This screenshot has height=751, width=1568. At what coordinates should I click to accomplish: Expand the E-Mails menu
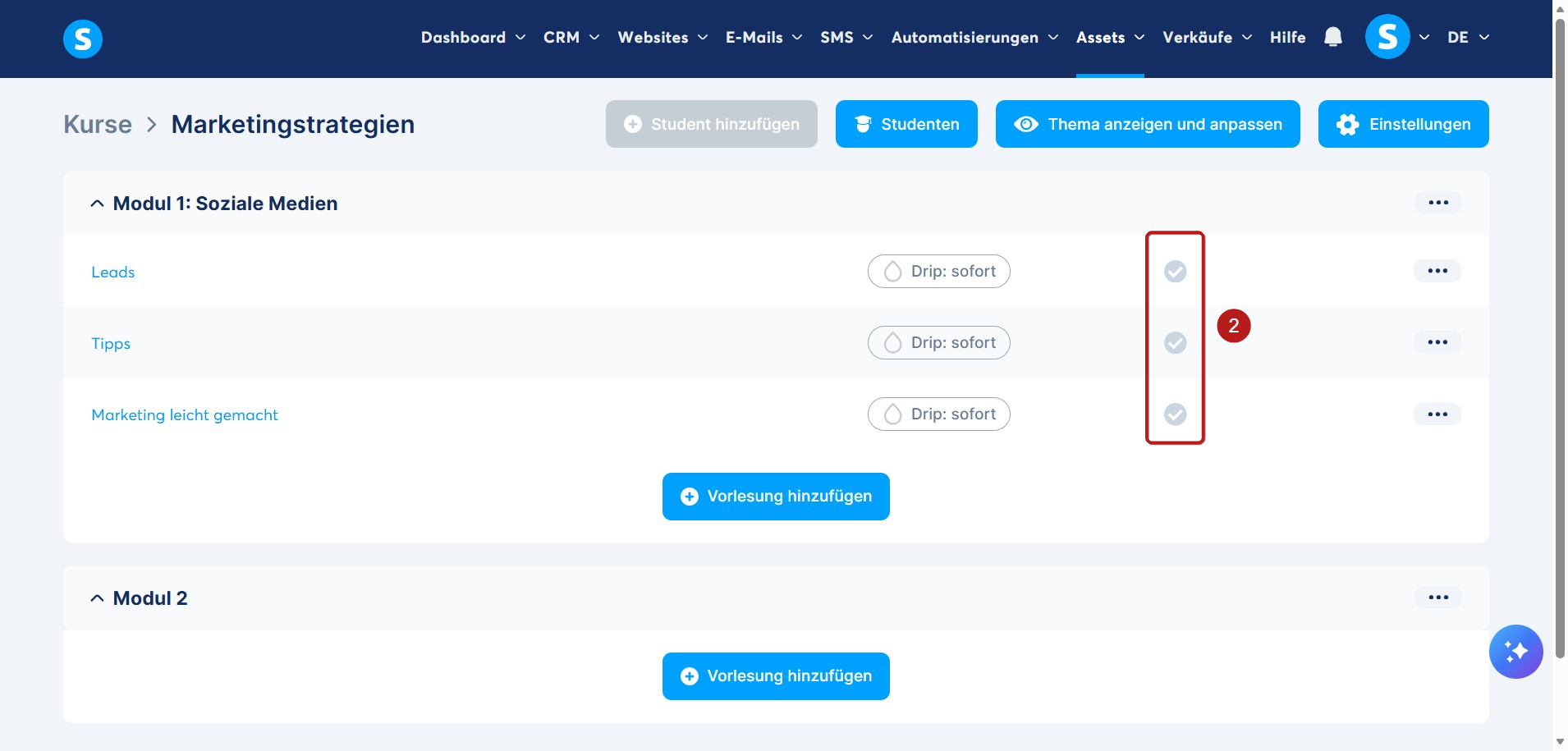point(763,37)
